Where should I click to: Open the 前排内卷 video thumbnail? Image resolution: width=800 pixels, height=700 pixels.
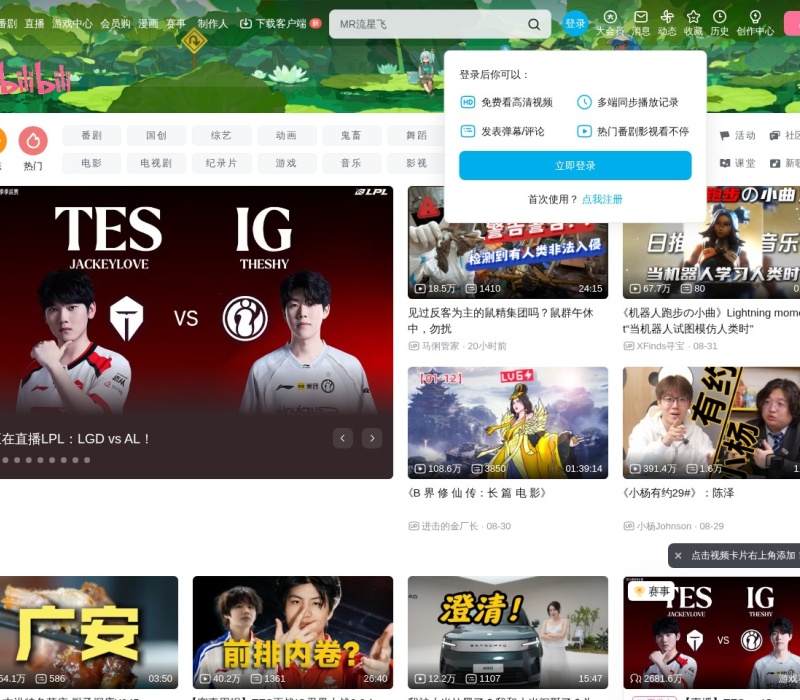[x=293, y=633]
